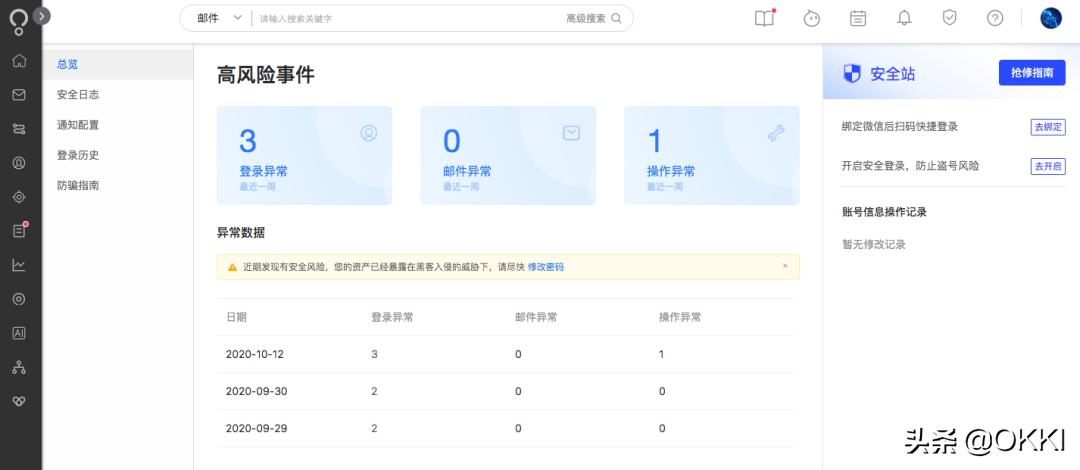Select the 2020-10-12 table row date
1080x470 pixels.
[255, 354]
